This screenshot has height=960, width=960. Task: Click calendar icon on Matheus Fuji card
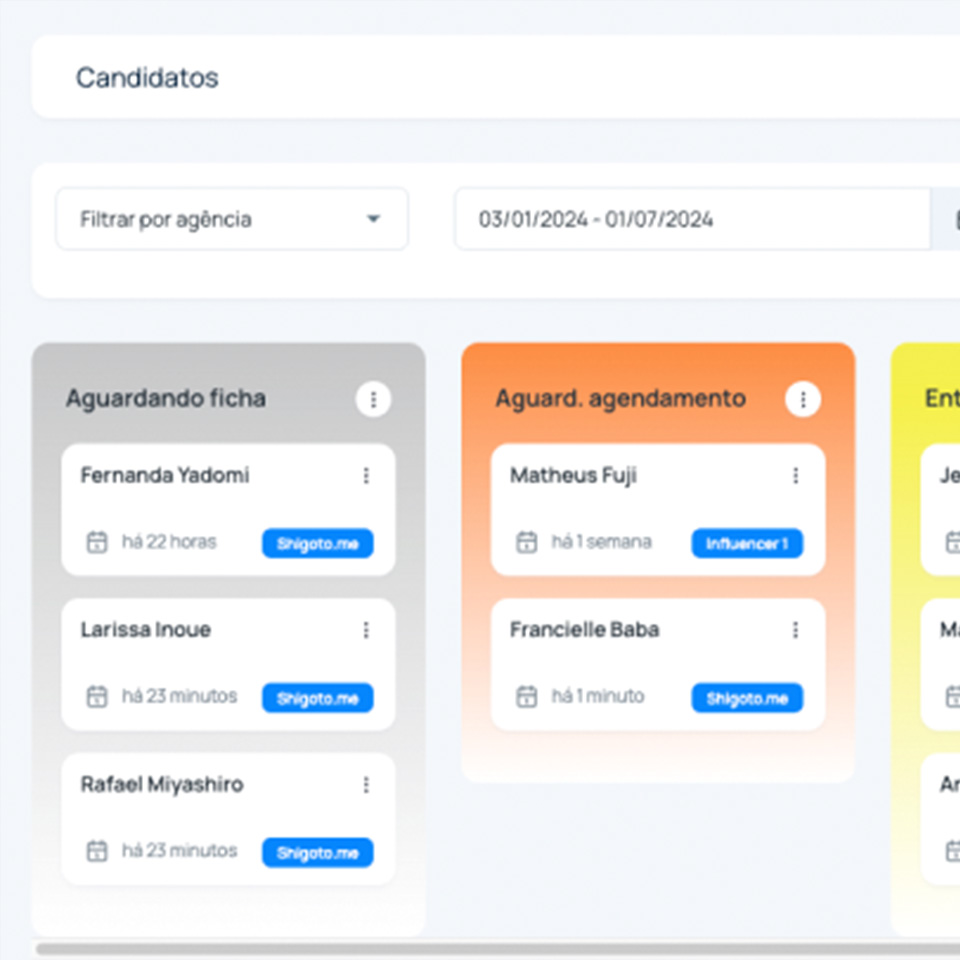(526, 543)
